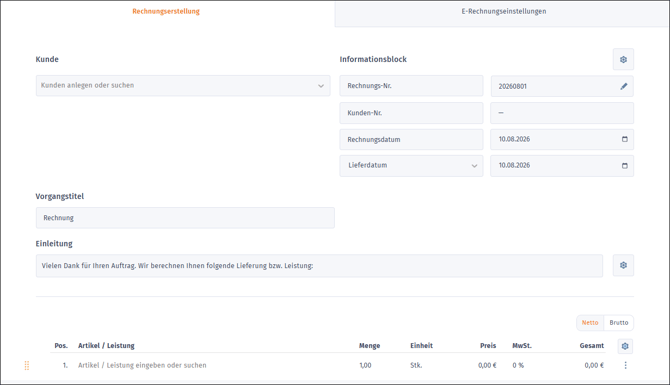
Task: Open calendar picker for Lieferdatum
Action: click(x=625, y=166)
